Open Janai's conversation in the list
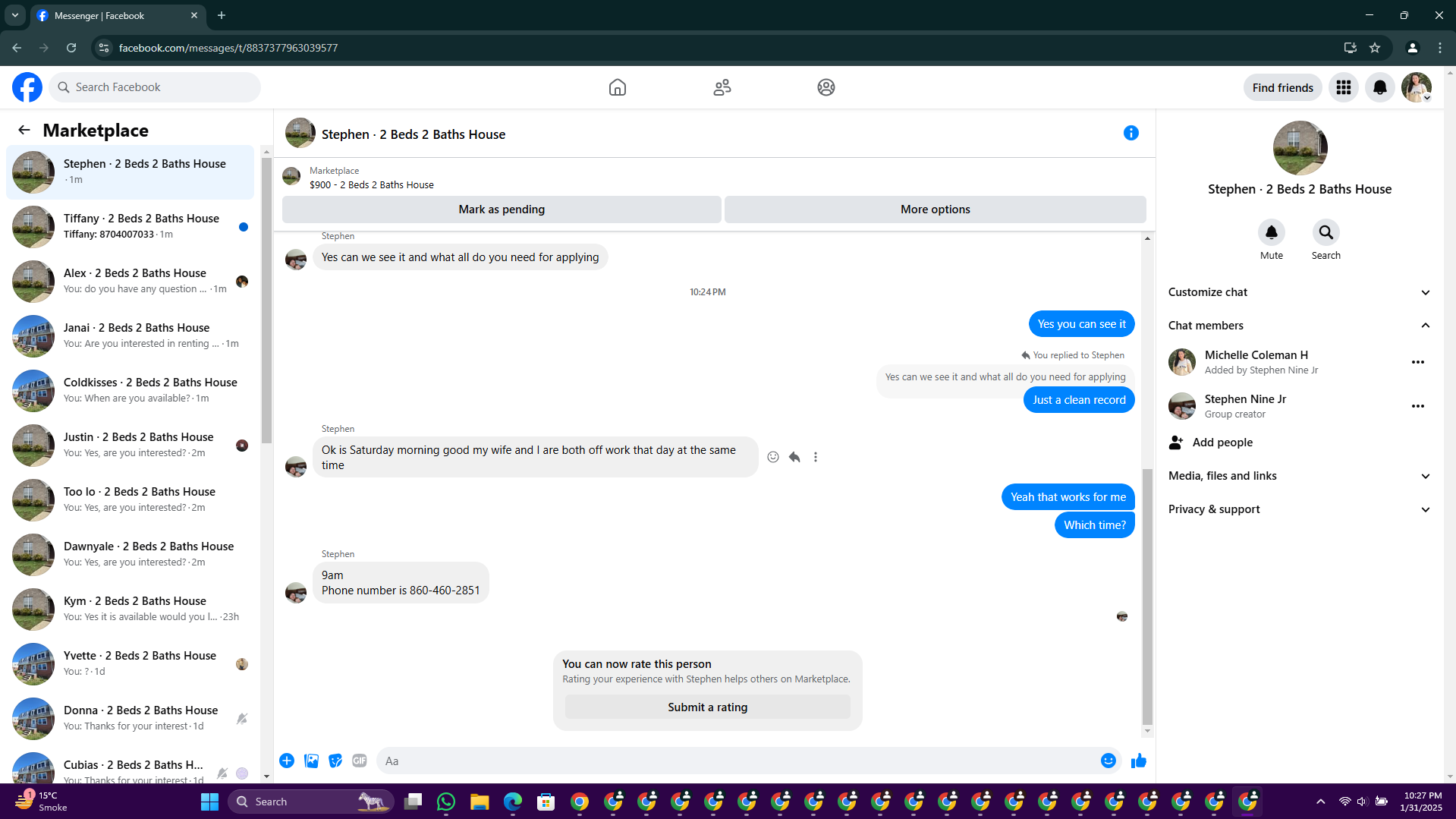Viewport: 1456px width, 819px height. [131, 336]
